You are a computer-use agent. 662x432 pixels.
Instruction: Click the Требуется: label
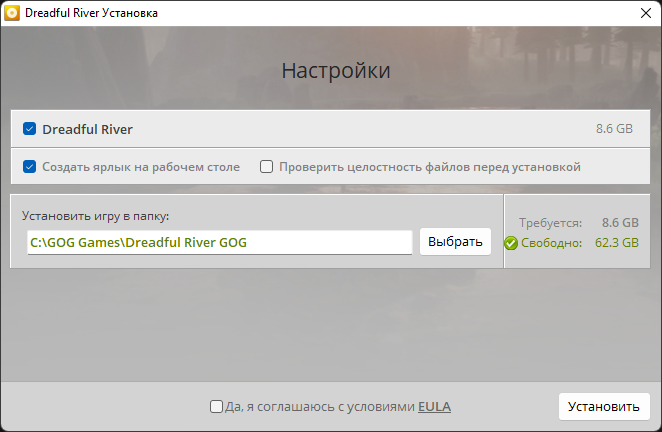550,223
